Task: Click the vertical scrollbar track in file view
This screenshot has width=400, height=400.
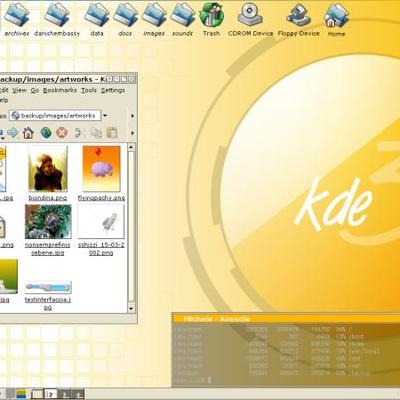Action: [131, 228]
